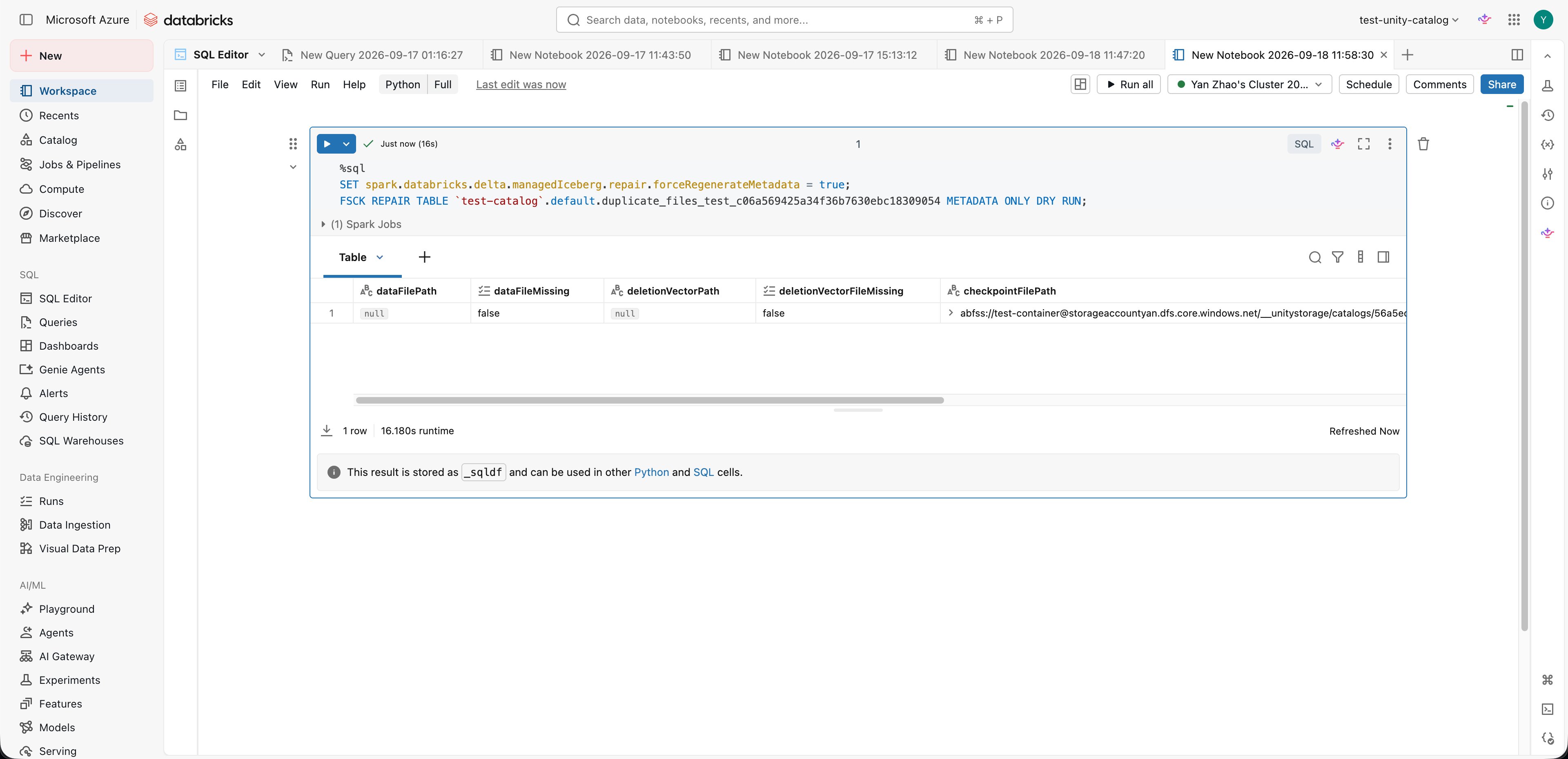Click the notebook vertical scrollbar
The width and height of the screenshot is (1568, 759).
(1524, 366)
